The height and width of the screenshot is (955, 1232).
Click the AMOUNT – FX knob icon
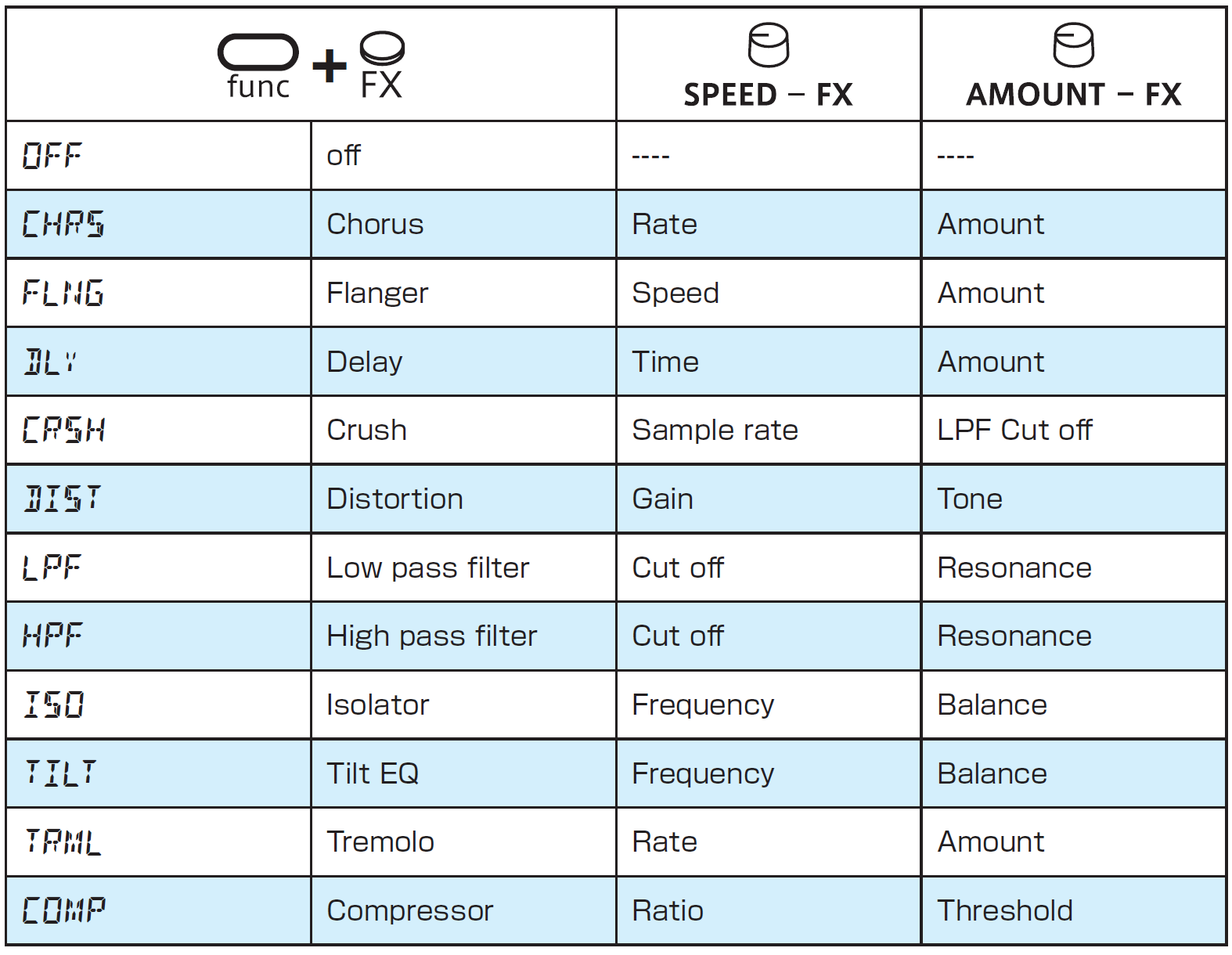pos(1074,45)
